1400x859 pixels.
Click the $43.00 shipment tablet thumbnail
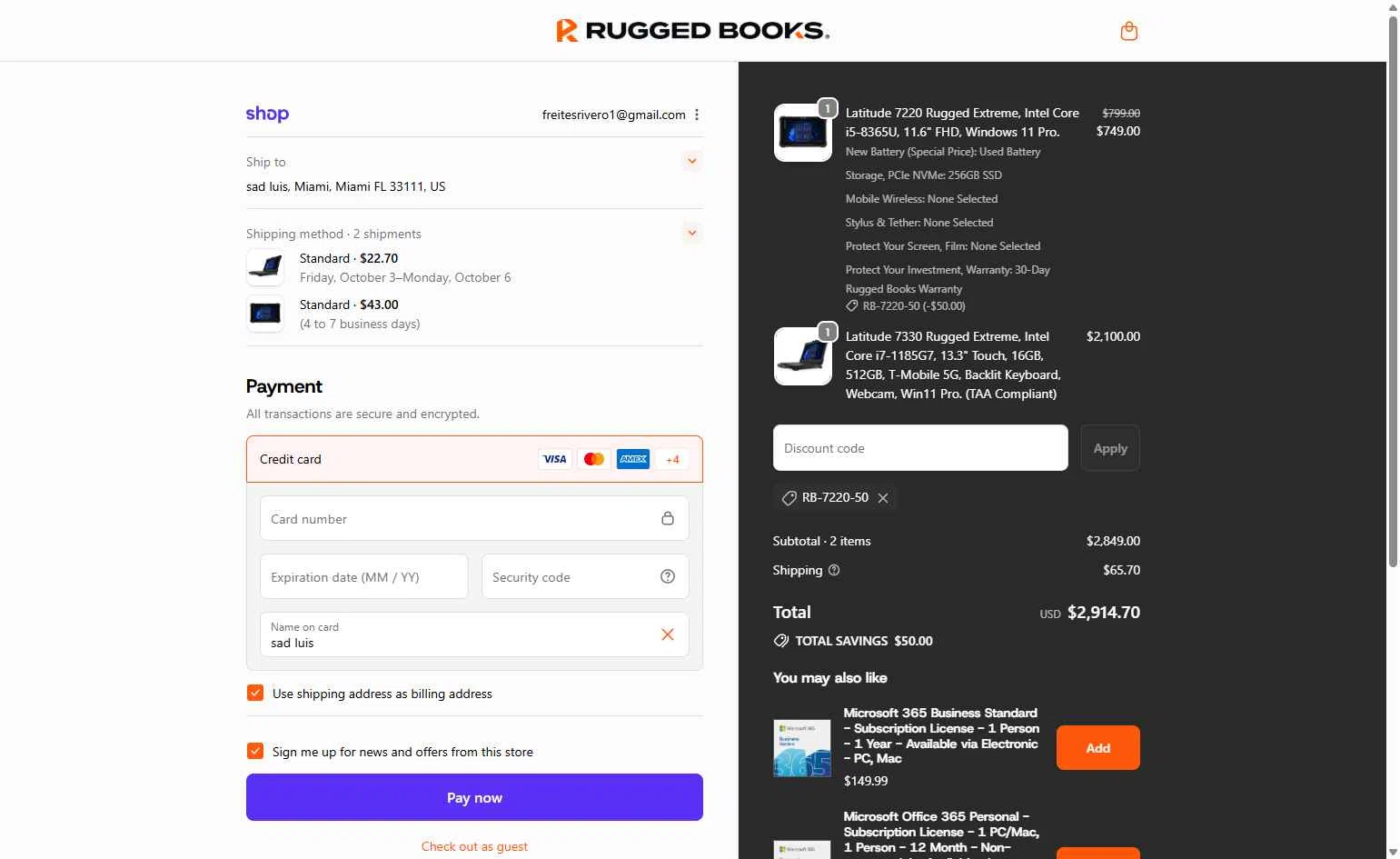[x=265, y=314]
